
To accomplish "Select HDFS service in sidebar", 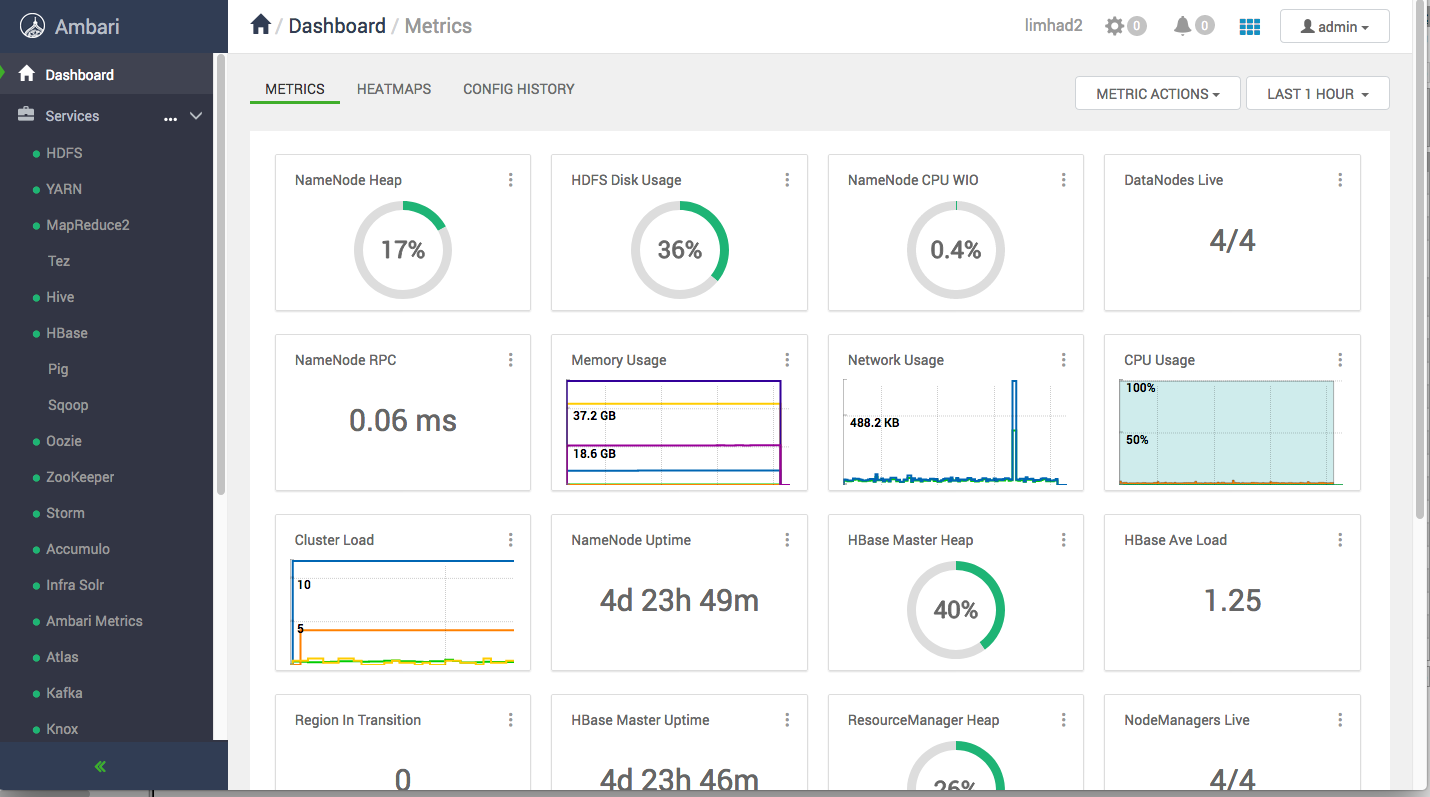I will coord(64,153).
